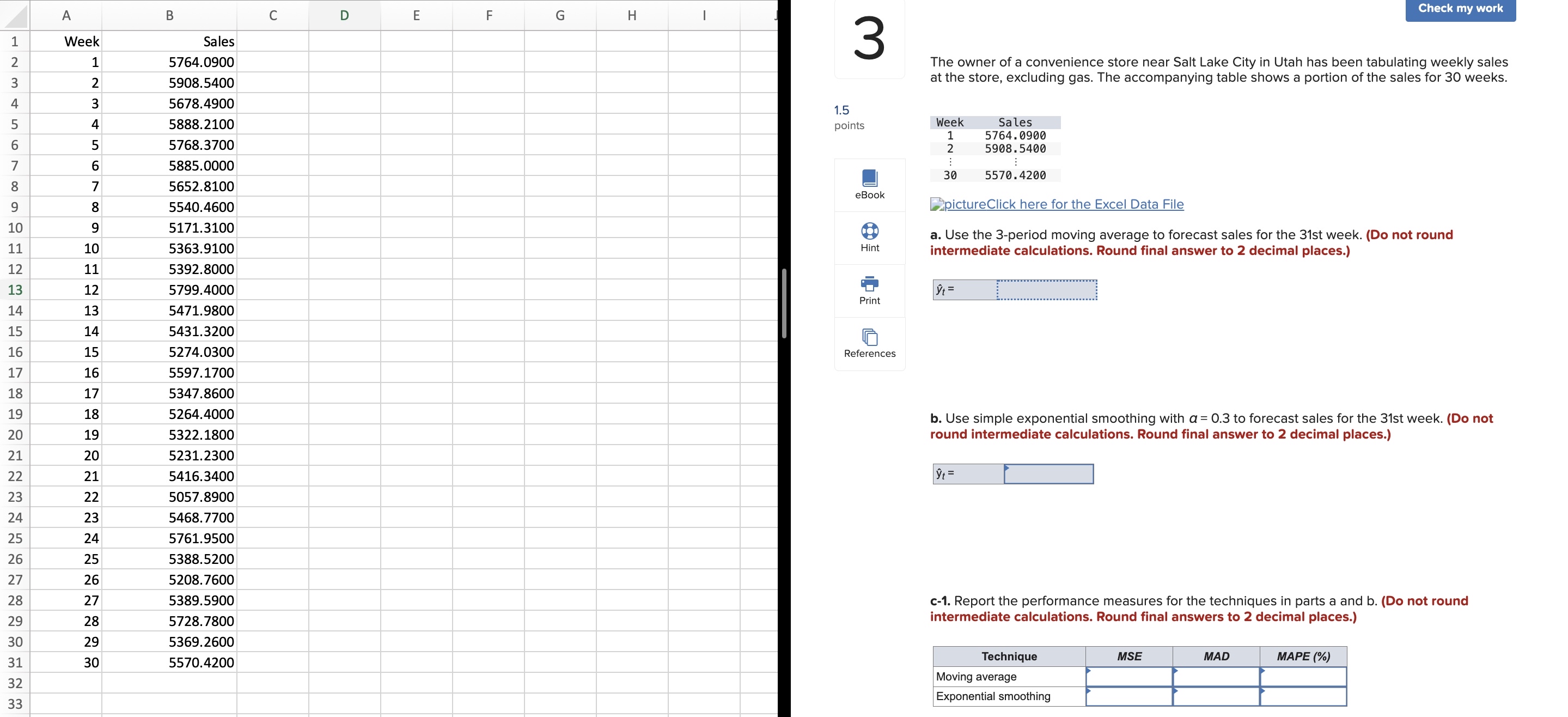Select Exponential smoothing MAPE cell
Screen dimensions: 1568x717
[x=1303, y=696]
